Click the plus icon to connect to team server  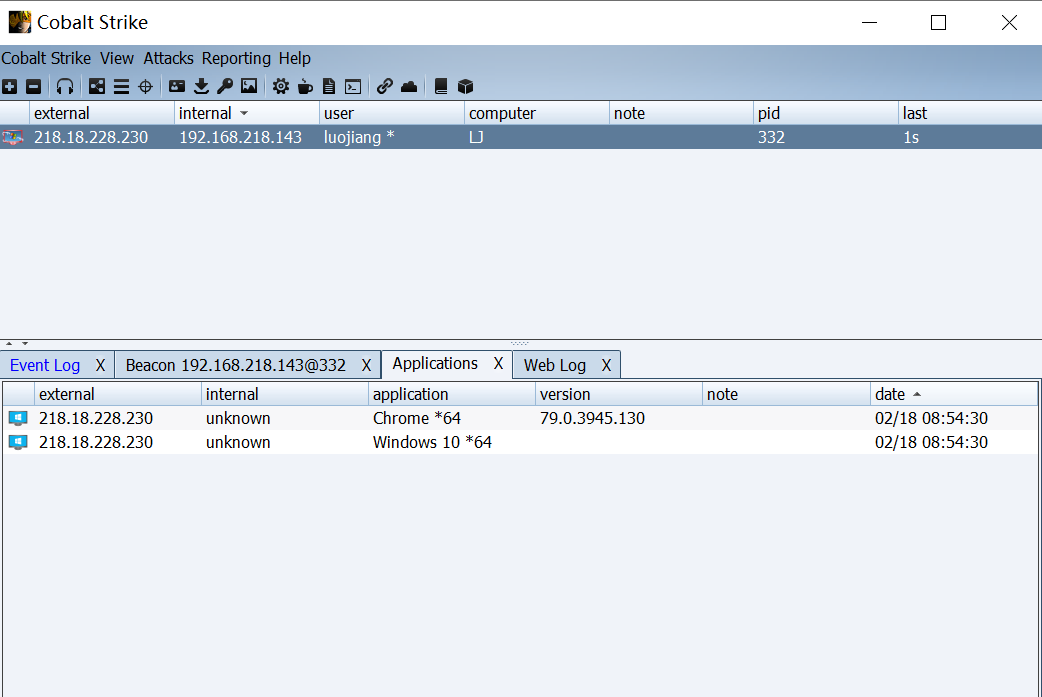pos(10,86)
